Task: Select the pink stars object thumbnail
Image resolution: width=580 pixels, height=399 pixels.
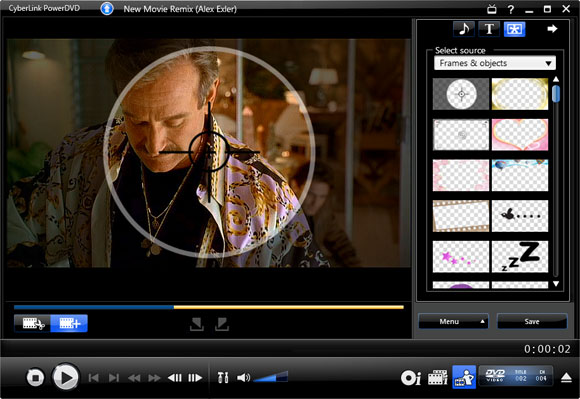Action: click(x=461, y=257)
